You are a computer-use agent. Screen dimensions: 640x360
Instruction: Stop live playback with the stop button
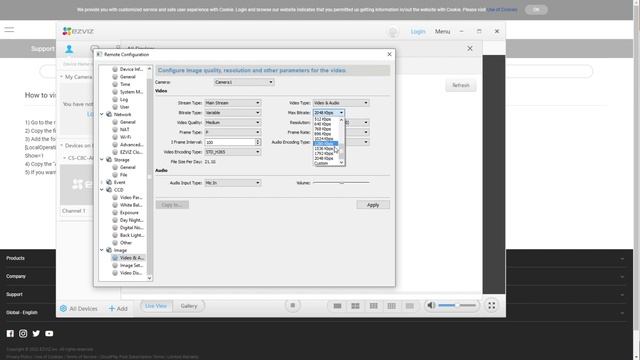(292, 306)
